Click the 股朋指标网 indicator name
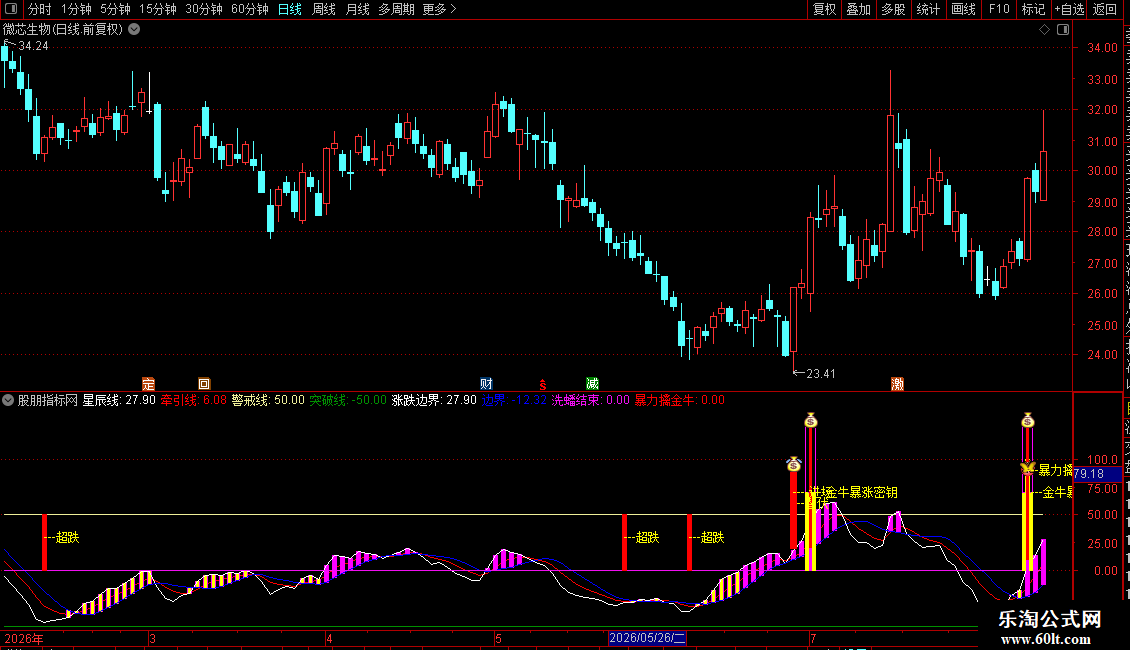This screenshot has width=1130, height=650. tap(48, 400)
